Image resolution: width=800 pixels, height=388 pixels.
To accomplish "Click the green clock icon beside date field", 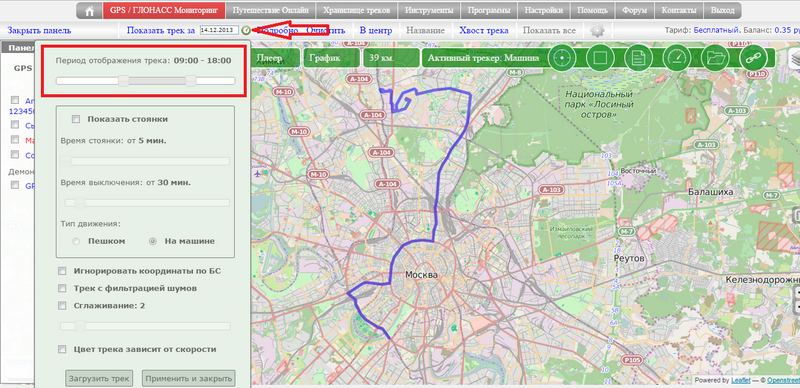I will (x=246, y=31).
